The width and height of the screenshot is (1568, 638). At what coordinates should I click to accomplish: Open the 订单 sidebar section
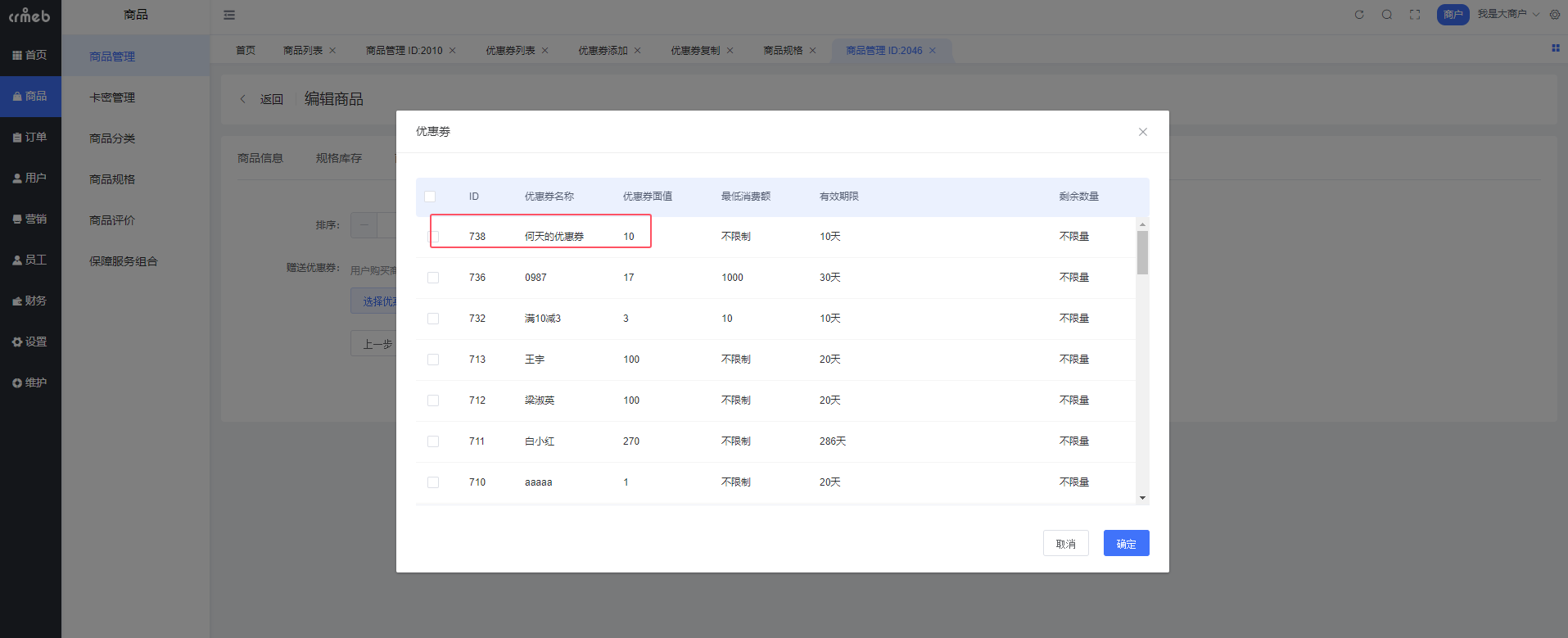(x=30, y=137)
